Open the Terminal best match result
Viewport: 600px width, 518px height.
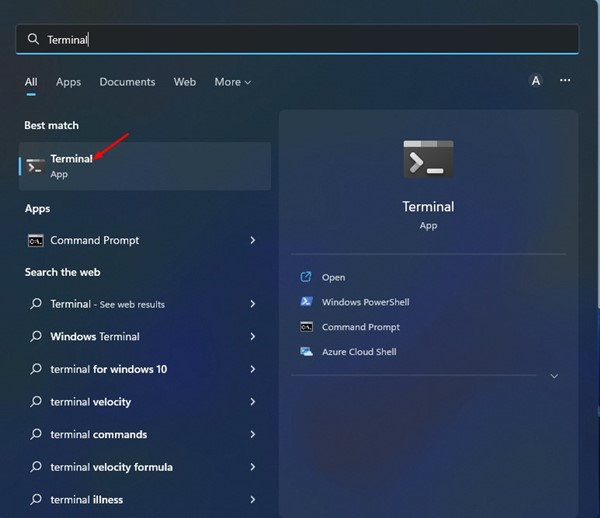(145, 166)
